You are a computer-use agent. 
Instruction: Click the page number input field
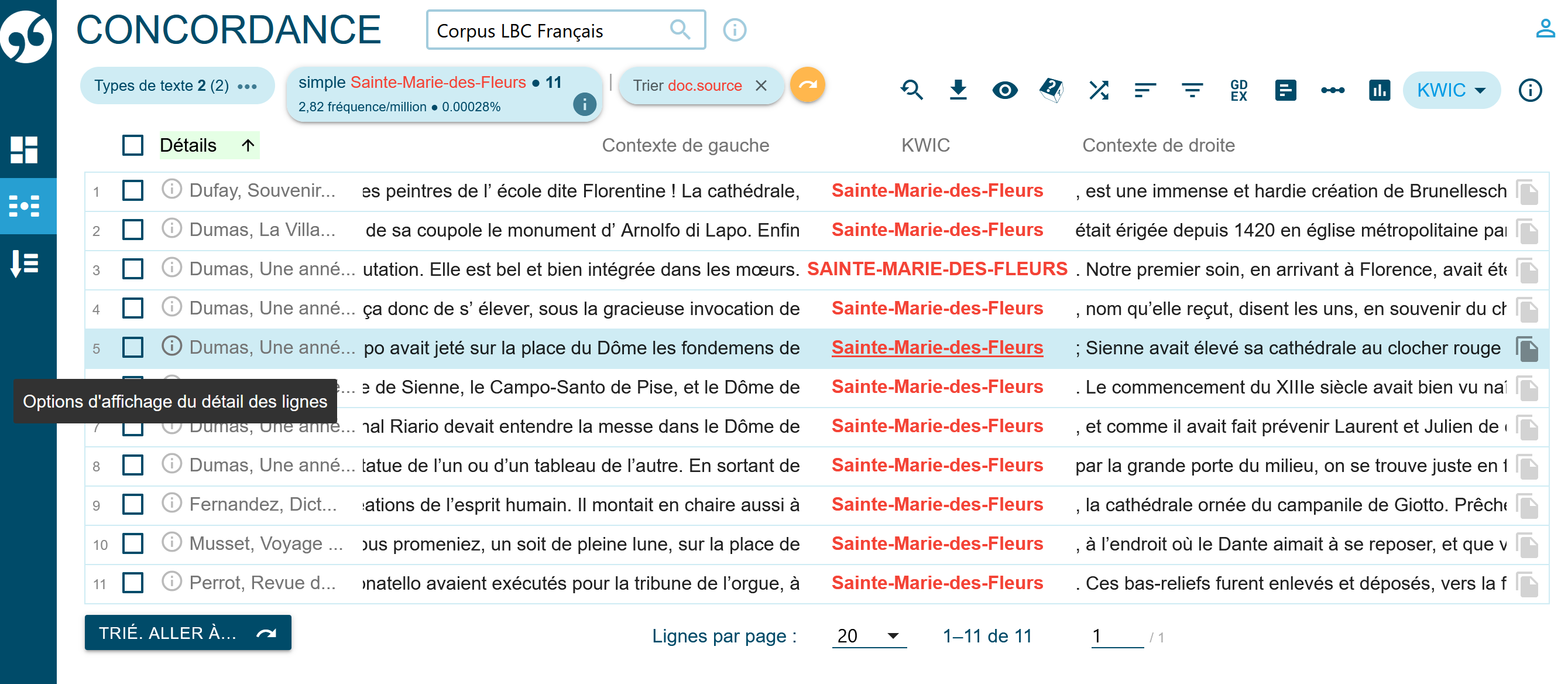[x=1117, y=636]
